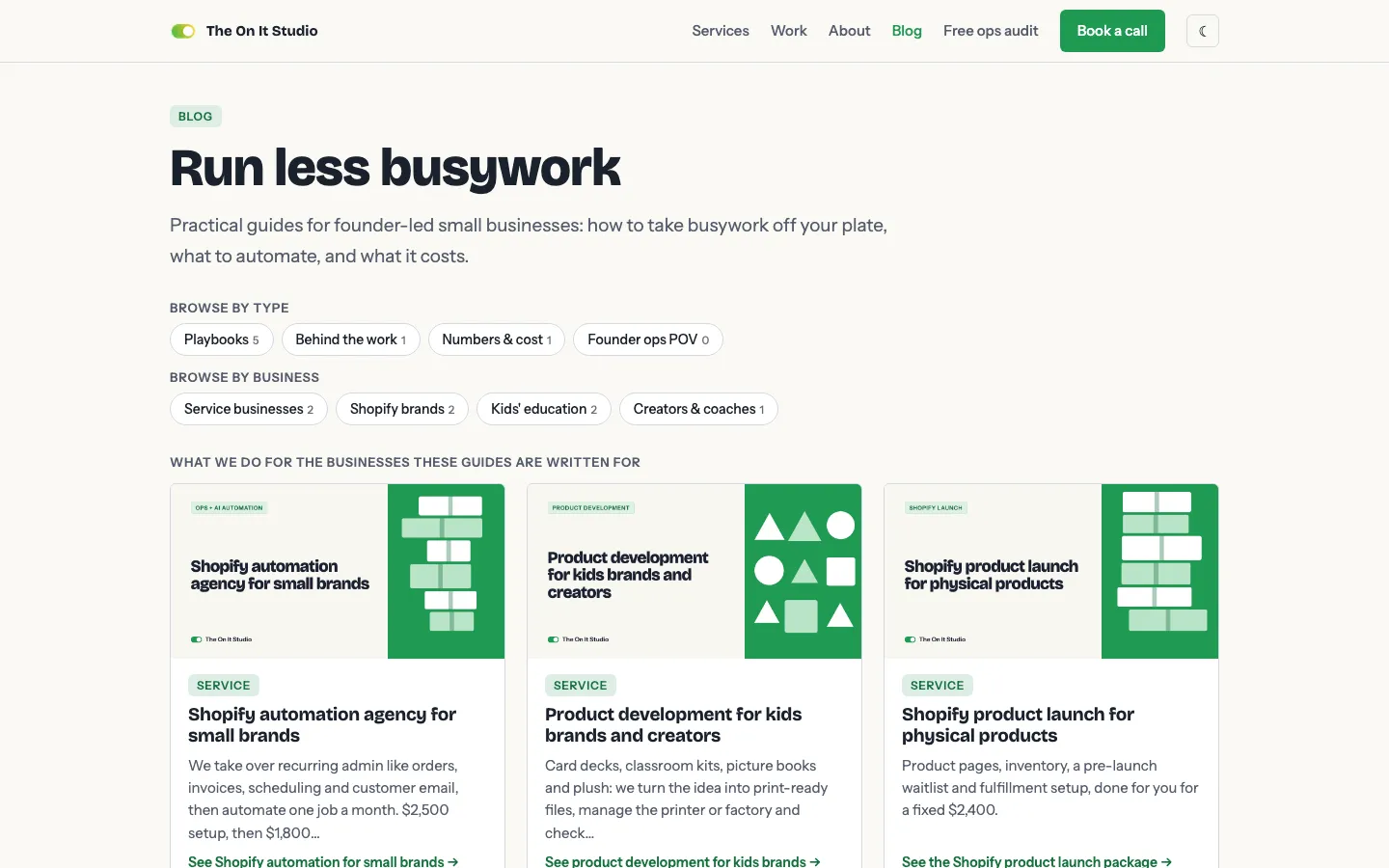
Task: Filter by Kids' education
Action: 544,409
